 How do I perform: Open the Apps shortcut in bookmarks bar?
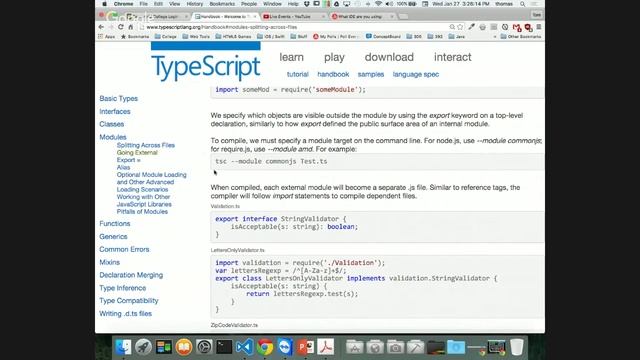(x=107, y=36)
